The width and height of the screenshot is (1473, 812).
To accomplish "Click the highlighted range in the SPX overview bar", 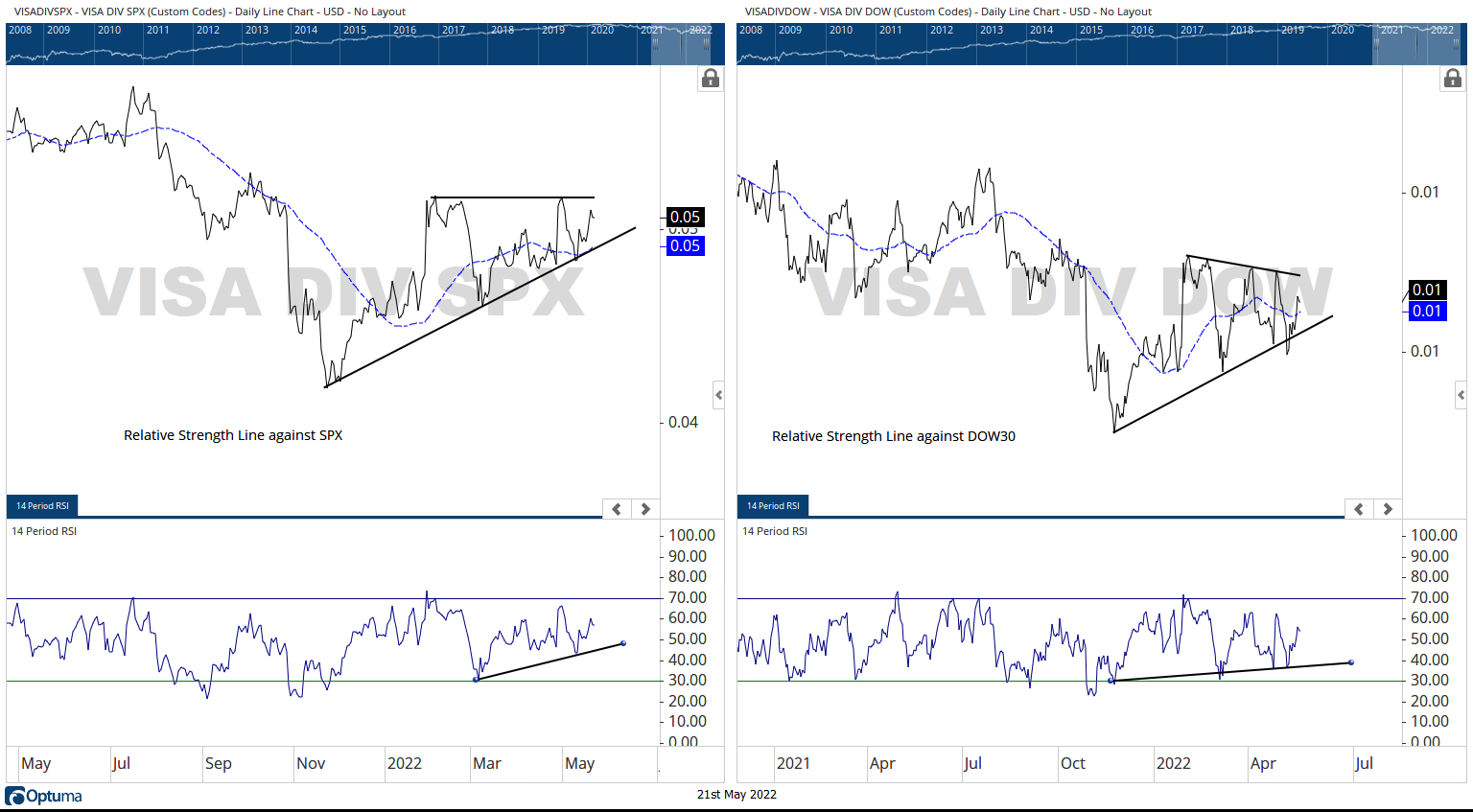I will (682, 44).
